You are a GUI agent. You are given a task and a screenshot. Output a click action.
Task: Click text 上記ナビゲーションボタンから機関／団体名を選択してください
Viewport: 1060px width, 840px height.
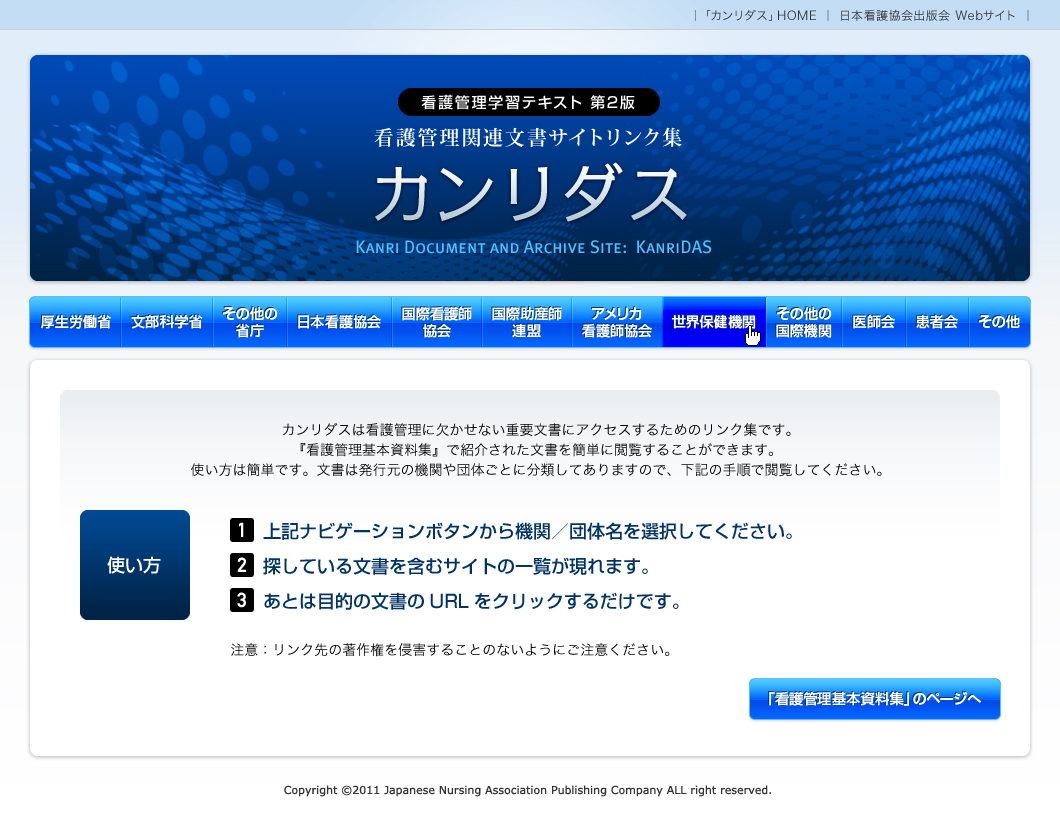point(529,531)
